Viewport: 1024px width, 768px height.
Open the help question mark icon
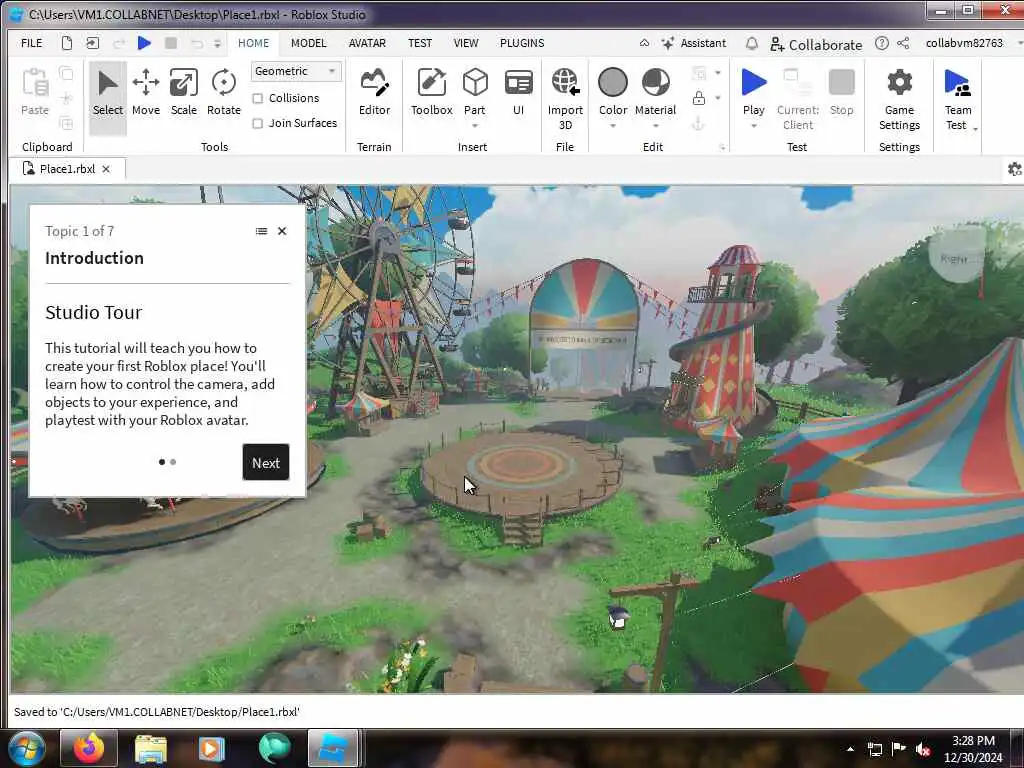[882, 43]
